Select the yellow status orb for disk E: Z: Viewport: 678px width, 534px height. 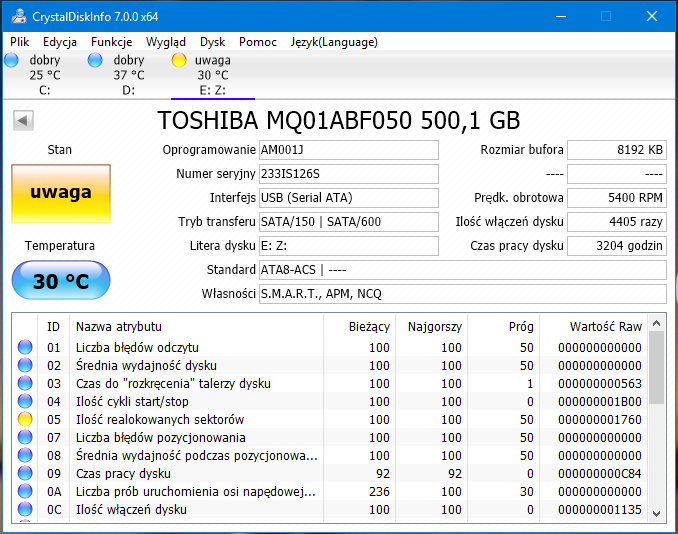click(x=179, y=60)
